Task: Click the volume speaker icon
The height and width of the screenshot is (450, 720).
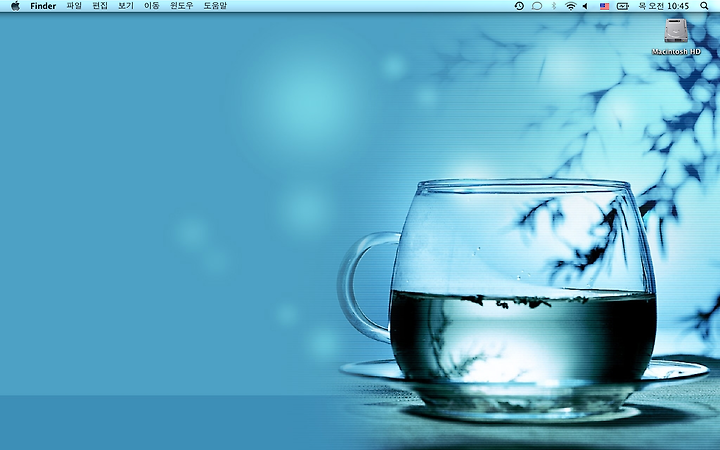Action: [585, 6]
